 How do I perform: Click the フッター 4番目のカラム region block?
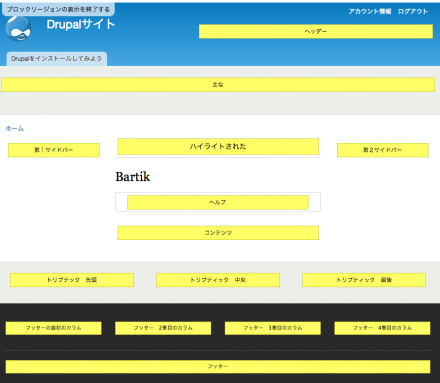pos(382,328)
